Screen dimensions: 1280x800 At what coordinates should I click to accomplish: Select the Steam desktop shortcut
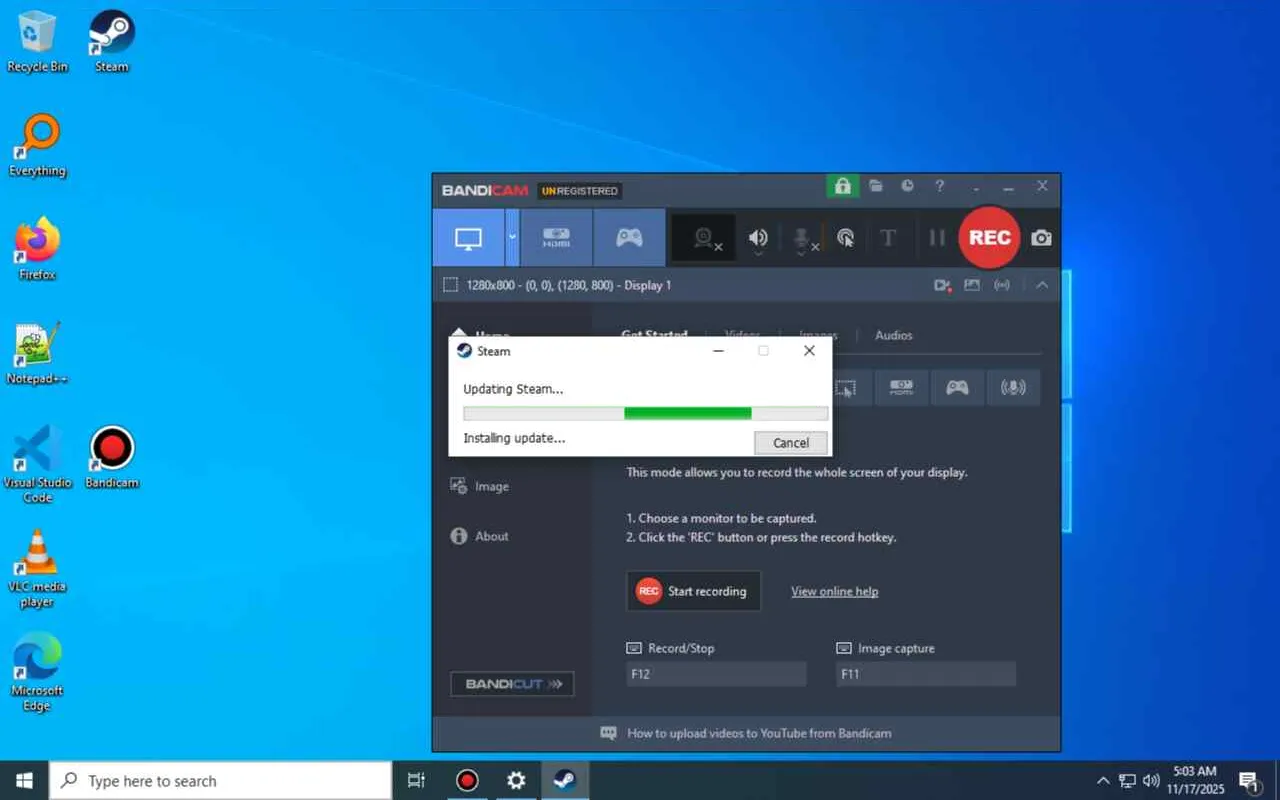[x=112, y=42]
